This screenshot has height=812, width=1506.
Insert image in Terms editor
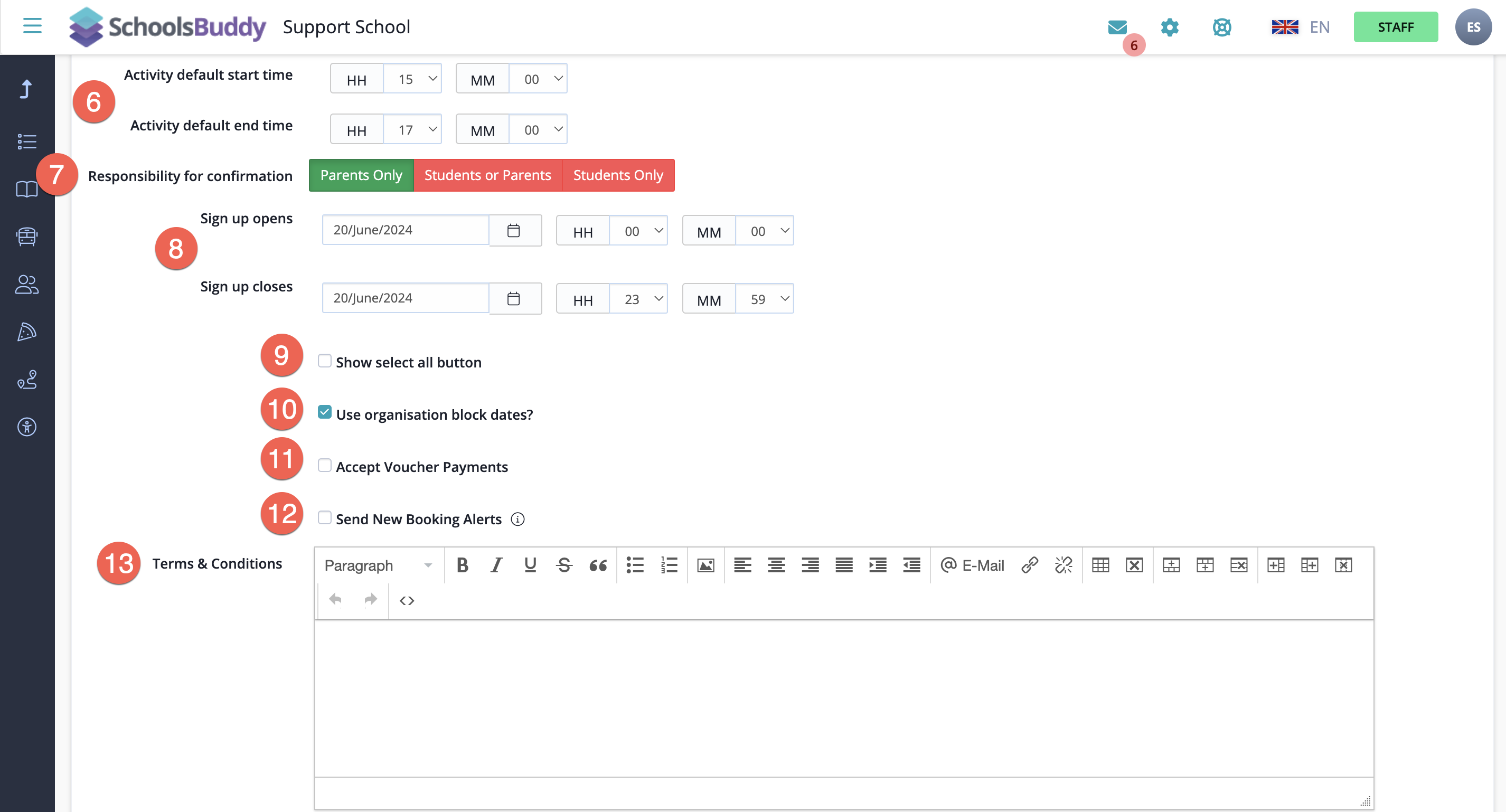click(x=705, y=565)
